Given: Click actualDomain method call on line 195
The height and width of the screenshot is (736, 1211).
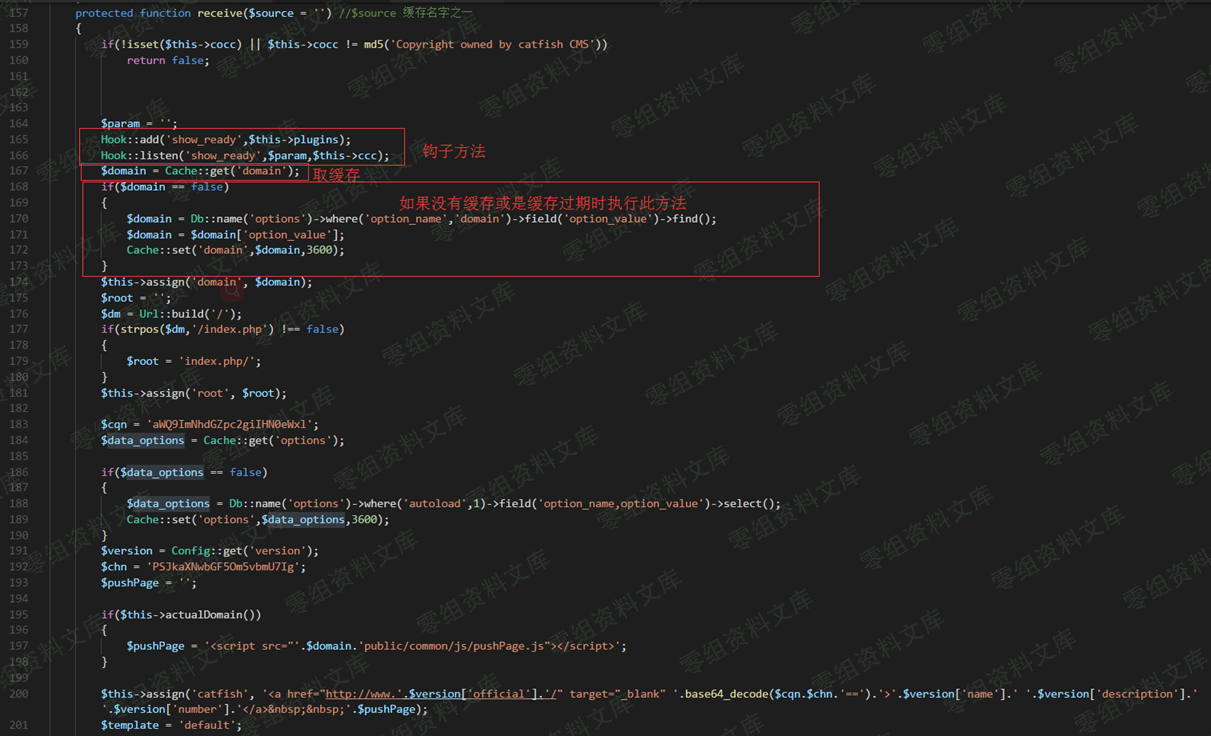Looking at the screenshot, I should (x=213, y=614).
